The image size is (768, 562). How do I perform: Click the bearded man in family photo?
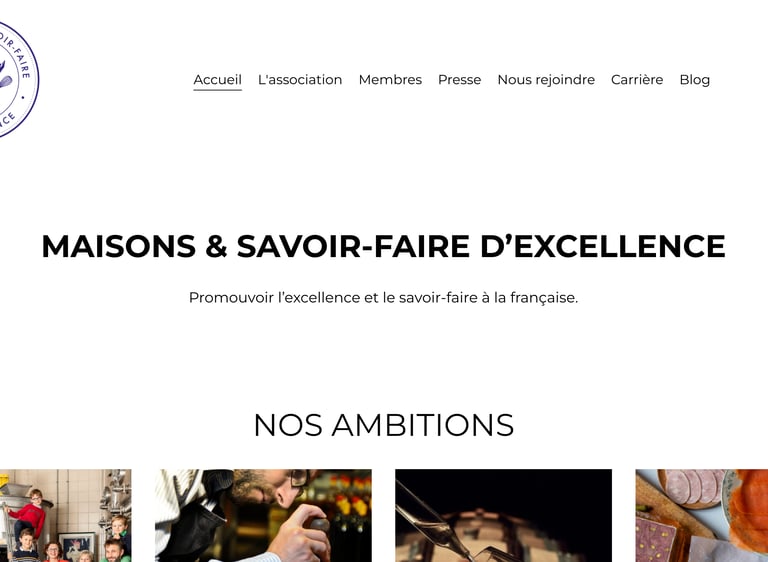(x=113, y=551)
